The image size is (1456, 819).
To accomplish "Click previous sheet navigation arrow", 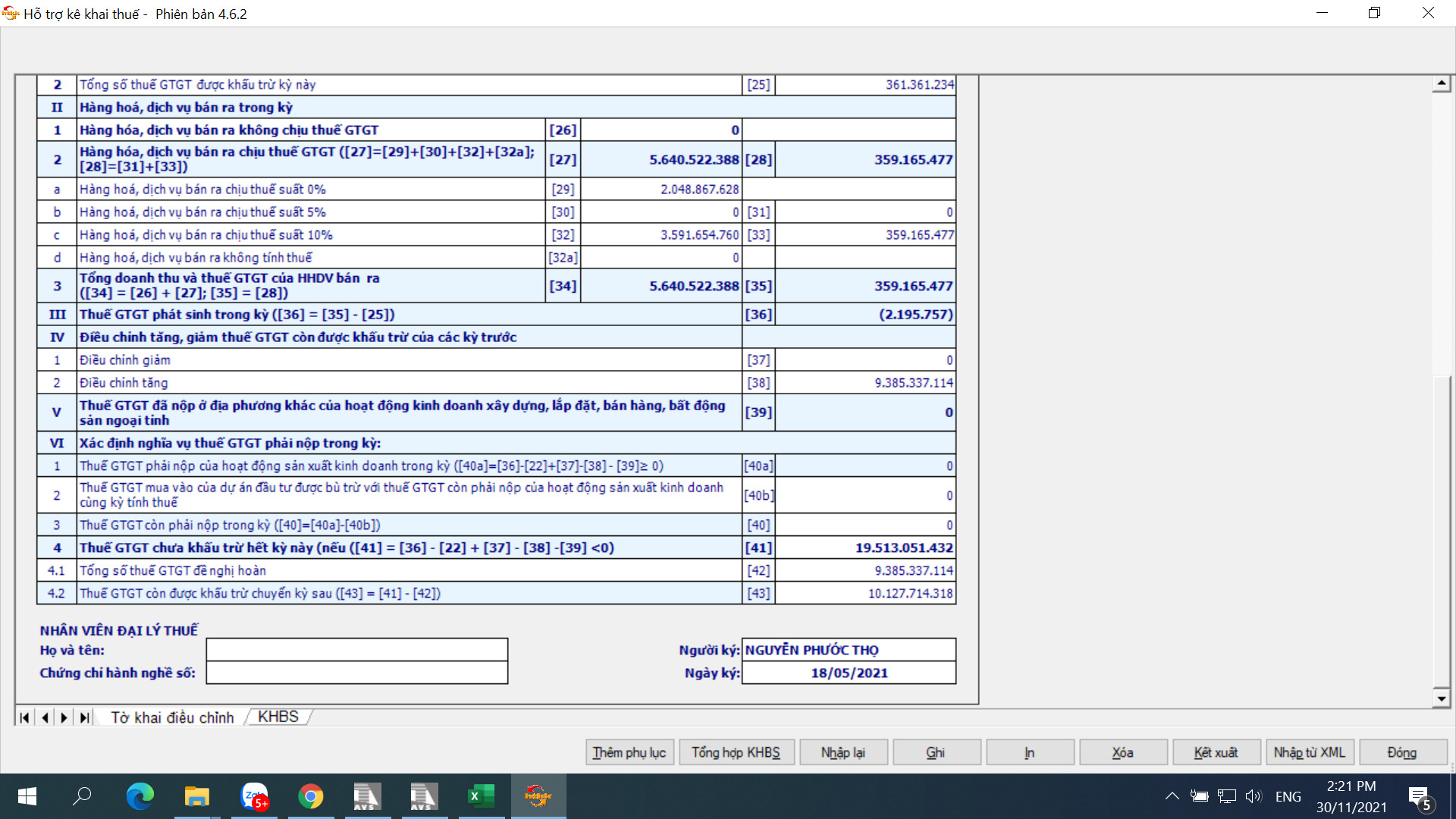I will coord(45,717).
